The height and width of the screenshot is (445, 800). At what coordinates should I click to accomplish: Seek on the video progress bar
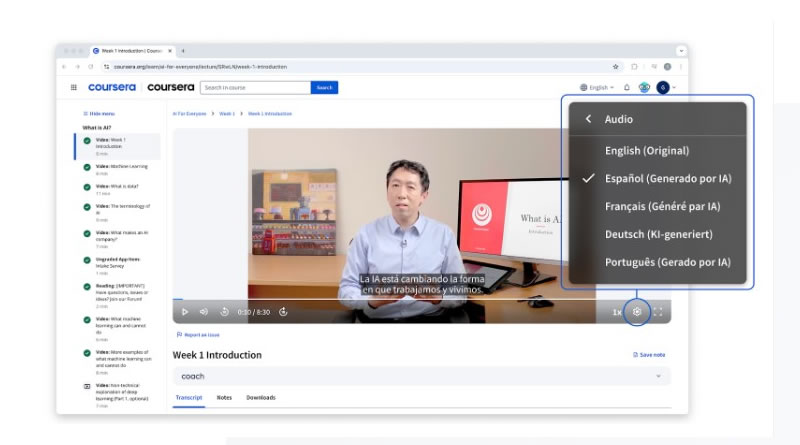(x=421, y=300)
